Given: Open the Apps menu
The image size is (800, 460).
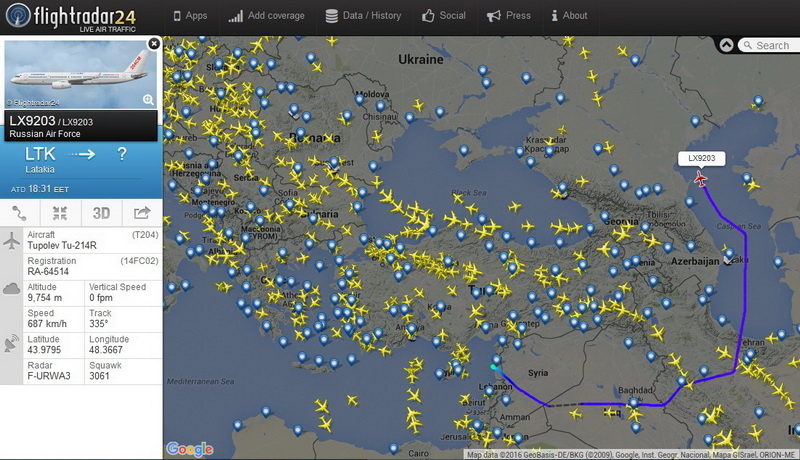Looking at the screenshot, I should click(190, 16).
